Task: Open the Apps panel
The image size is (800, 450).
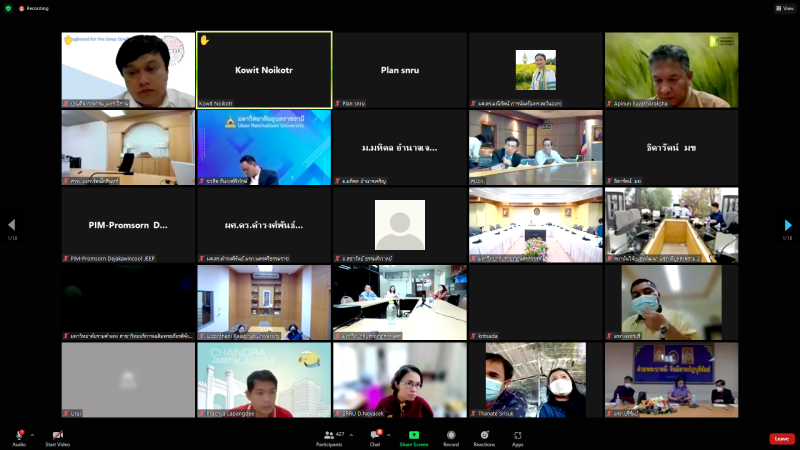Action: [x=518, y=435]
